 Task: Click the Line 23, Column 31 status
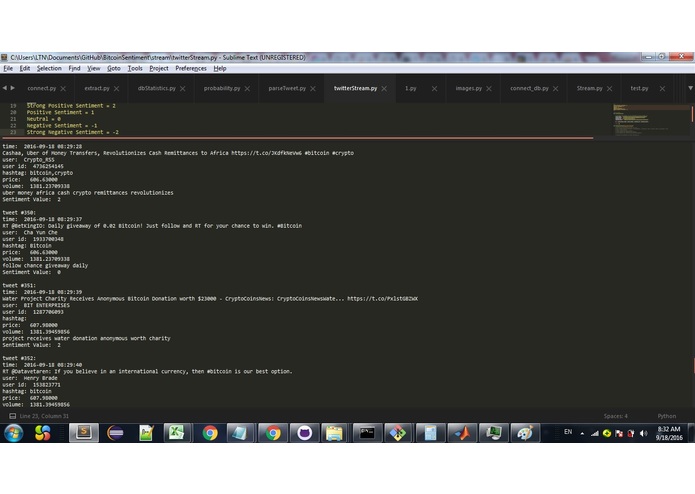[x=44, y=416]
